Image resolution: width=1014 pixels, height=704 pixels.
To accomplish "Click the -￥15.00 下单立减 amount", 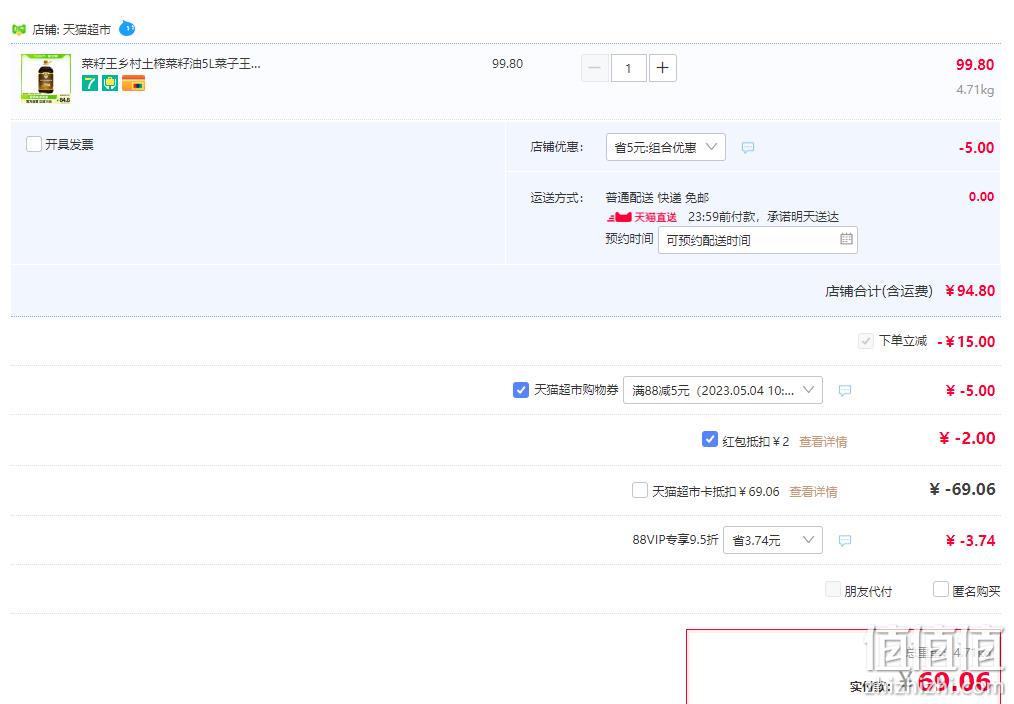I will point(966,341).
